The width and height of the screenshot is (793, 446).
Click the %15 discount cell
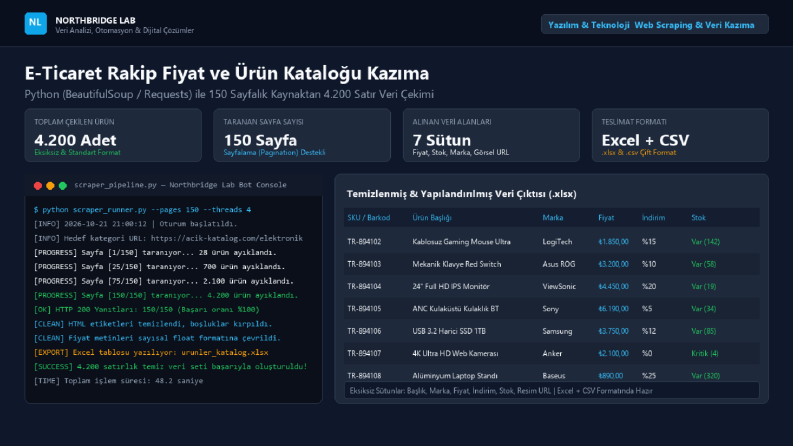[649, 242]
